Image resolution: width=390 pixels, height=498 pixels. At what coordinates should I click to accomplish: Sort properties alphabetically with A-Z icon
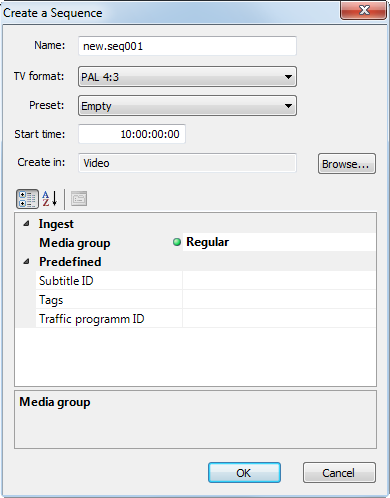pyautogui.click(x=50, y=199)
